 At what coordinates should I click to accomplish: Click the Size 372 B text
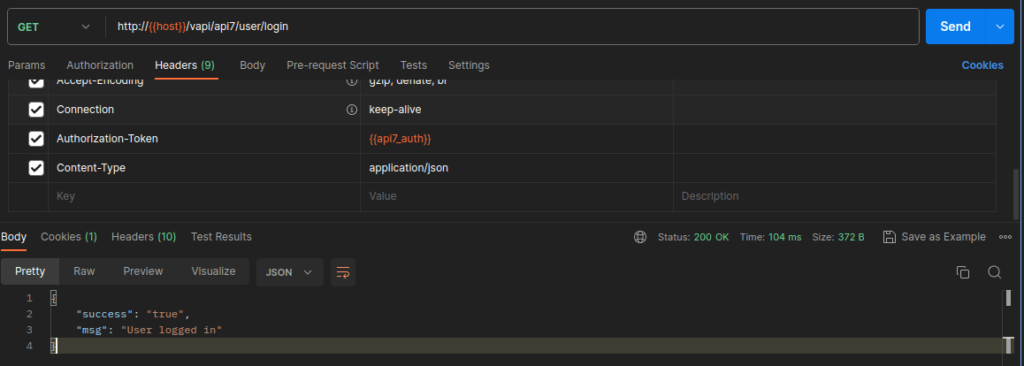[x=838, y=237]
